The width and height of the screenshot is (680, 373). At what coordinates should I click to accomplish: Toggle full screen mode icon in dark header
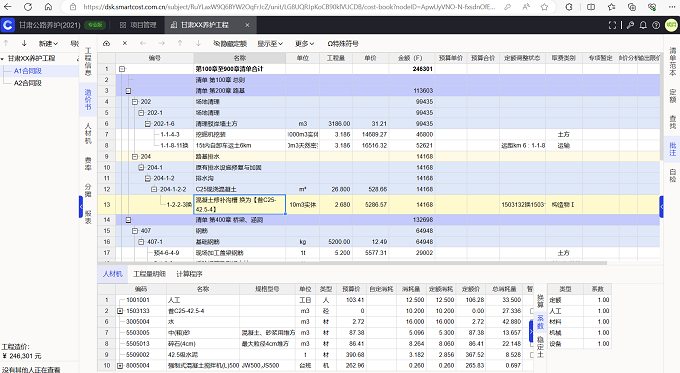pos(612,25)
